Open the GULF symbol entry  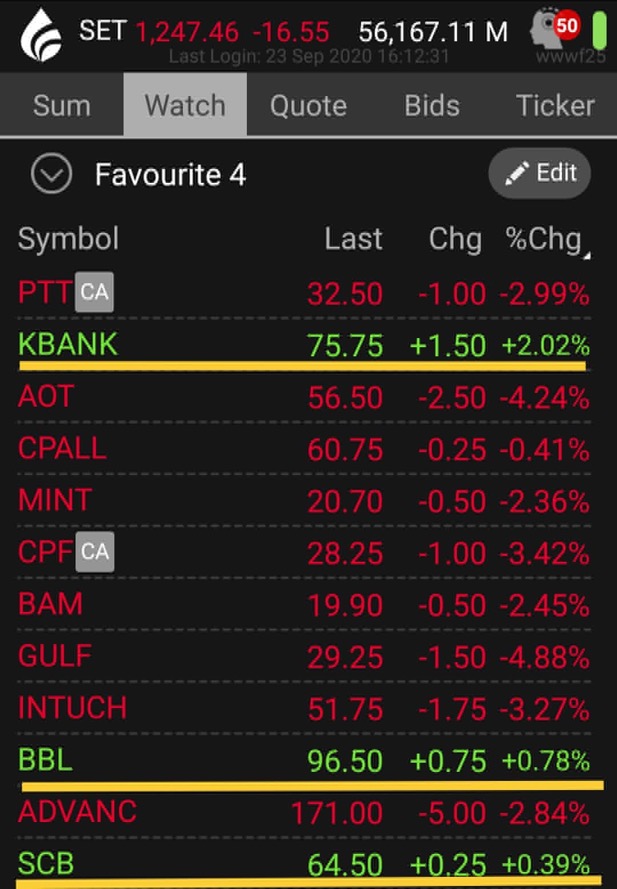(x=55, y=656)
